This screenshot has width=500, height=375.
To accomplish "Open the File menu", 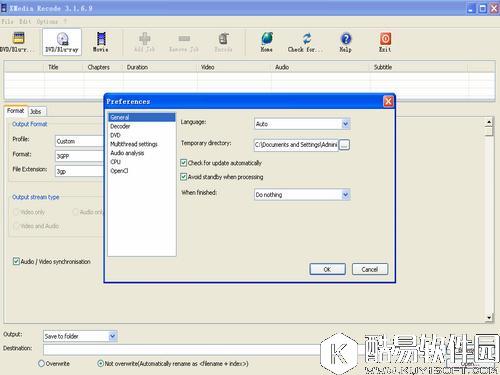I will [7, 22].
